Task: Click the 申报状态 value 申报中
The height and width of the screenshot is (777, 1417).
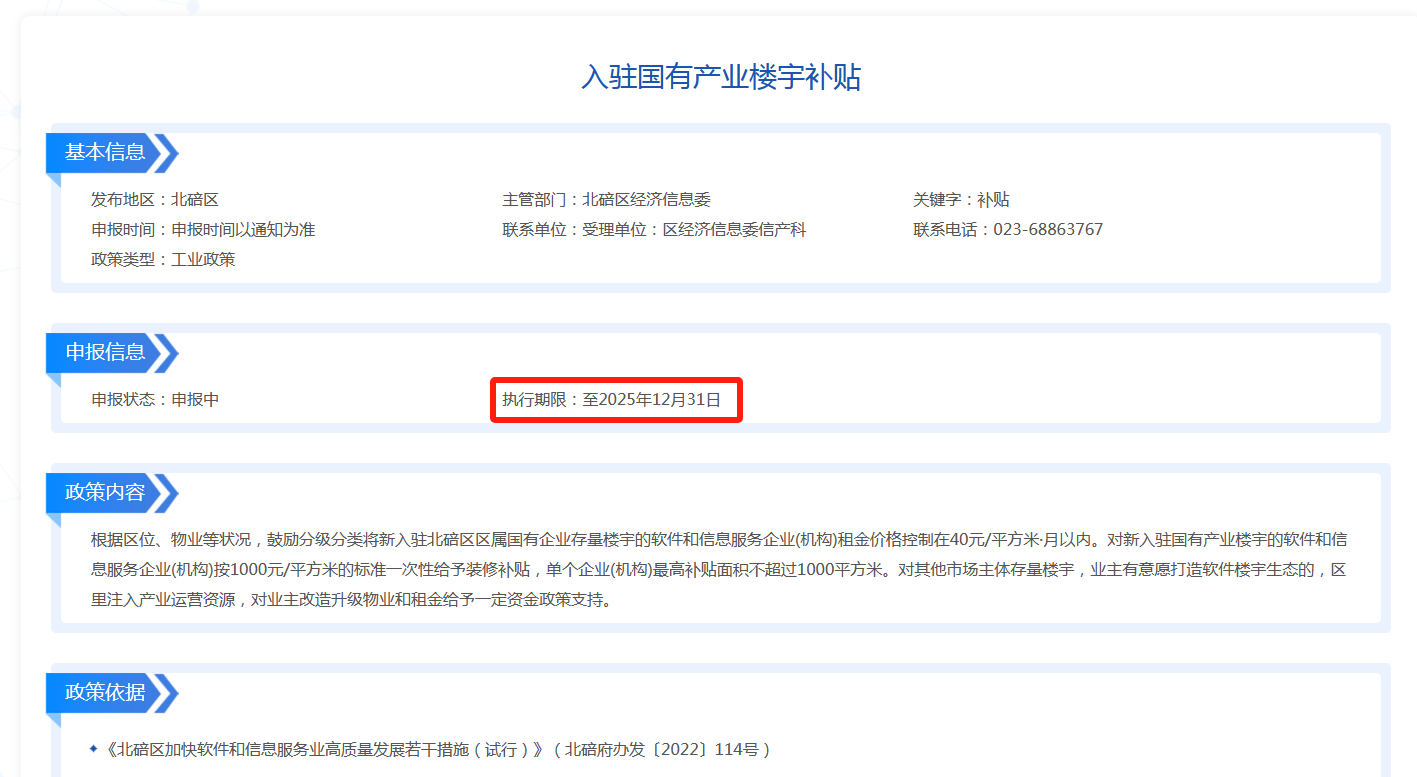Action: tap(195, 400)
